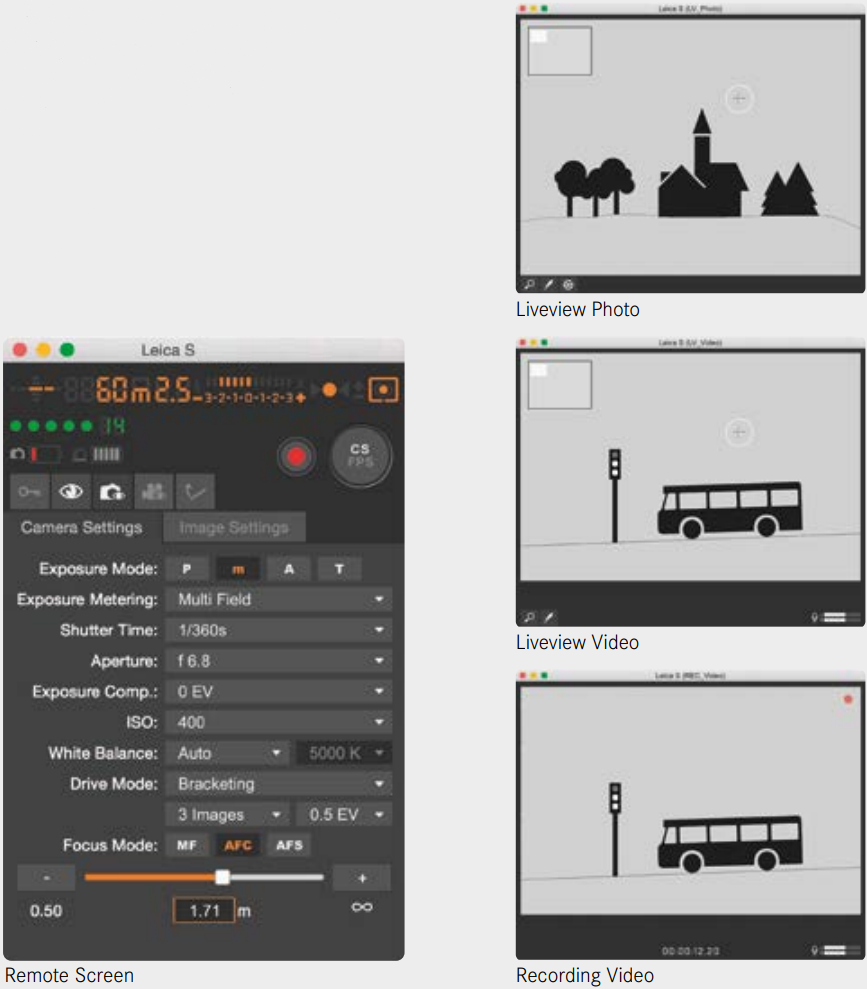Click the checkmark curve icon on the toolbar

point(194,491)
